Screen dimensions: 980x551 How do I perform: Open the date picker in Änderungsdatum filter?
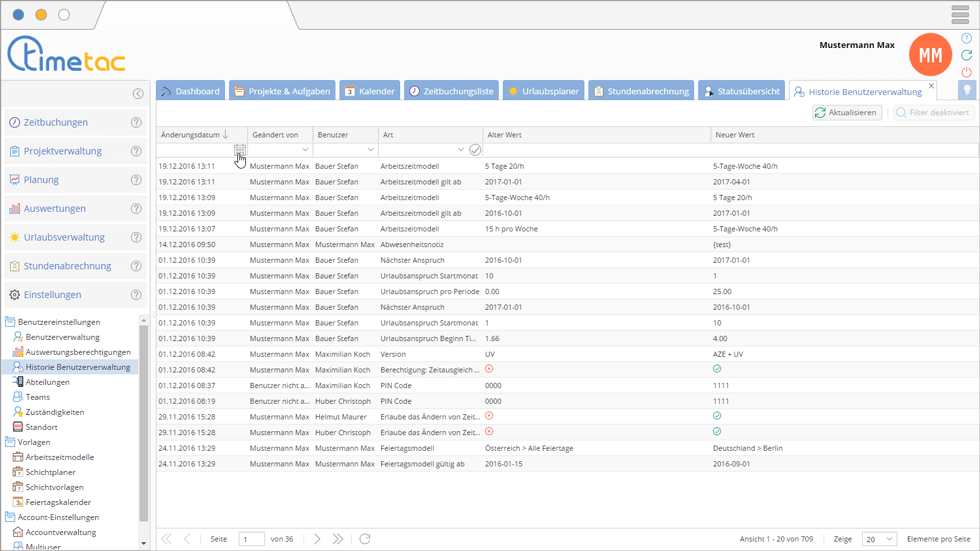240,150
